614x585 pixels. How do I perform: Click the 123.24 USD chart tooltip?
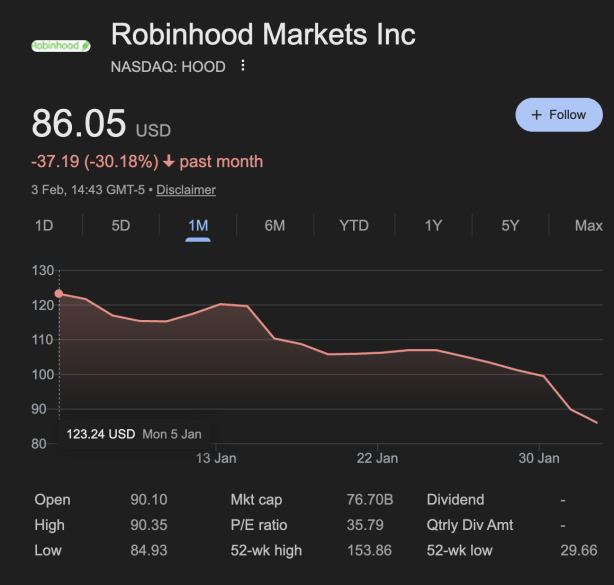pos(100,434)
